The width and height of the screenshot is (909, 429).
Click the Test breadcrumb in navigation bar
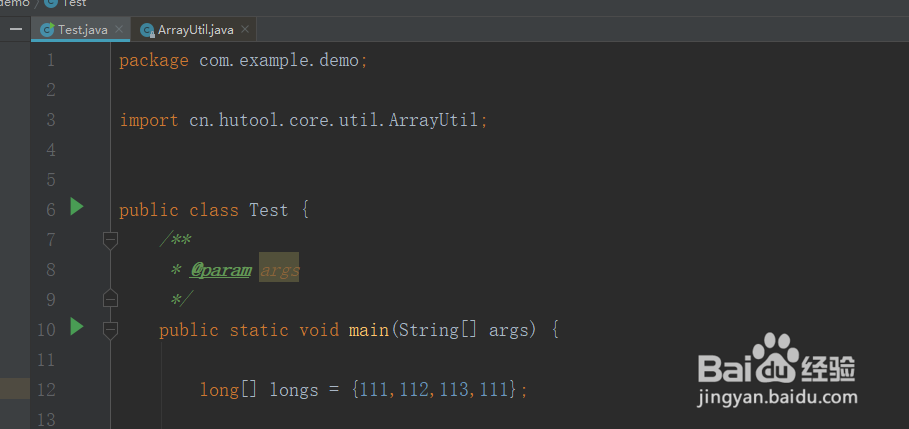tap(74, 3)
